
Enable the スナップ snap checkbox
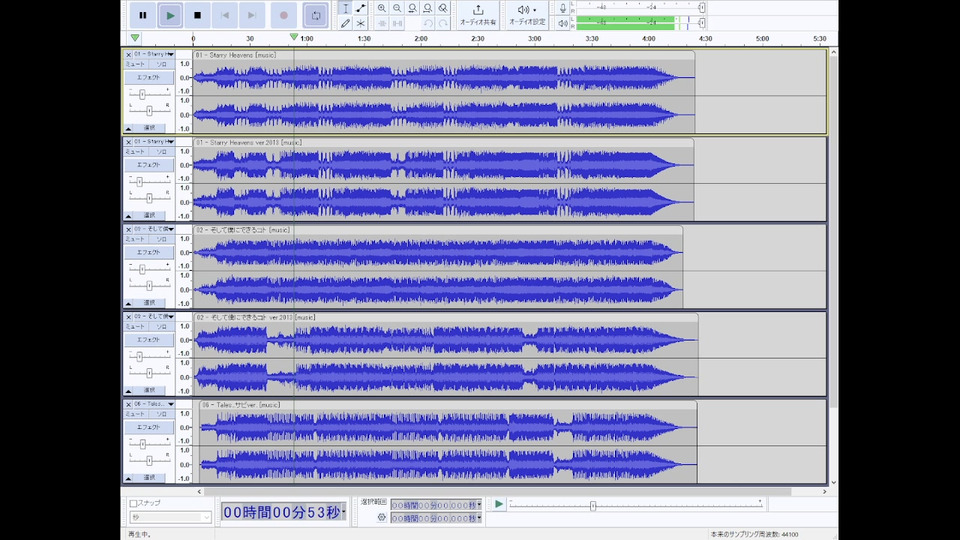click(x=133, y=503)
